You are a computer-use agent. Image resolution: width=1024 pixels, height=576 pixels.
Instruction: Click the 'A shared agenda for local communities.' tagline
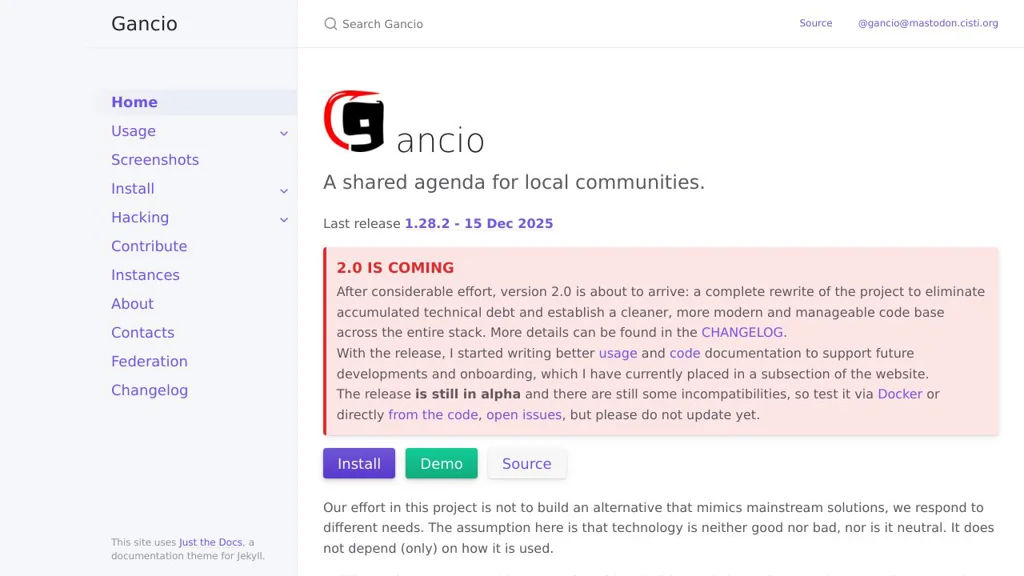[x=514, y=182]
